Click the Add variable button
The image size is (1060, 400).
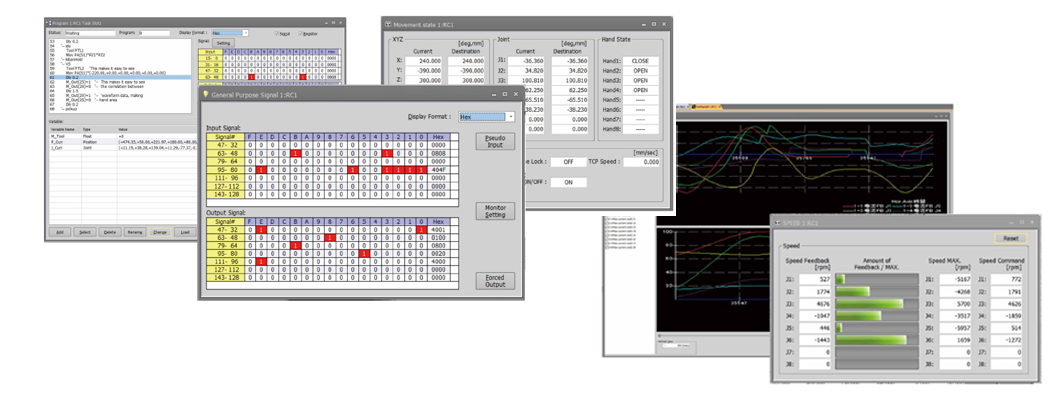[59, 231]
